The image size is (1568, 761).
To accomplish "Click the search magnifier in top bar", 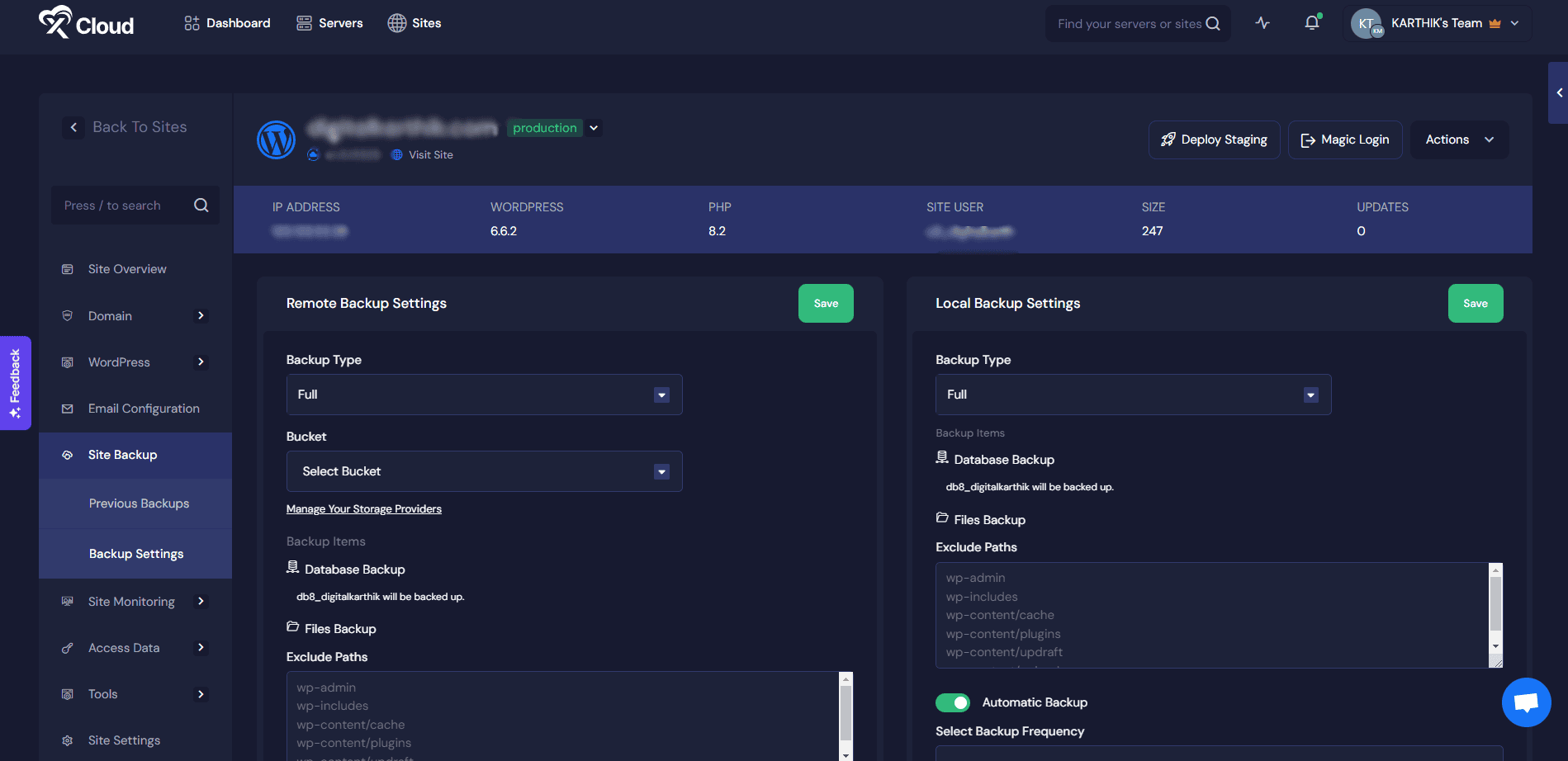I will point(1213,24).
